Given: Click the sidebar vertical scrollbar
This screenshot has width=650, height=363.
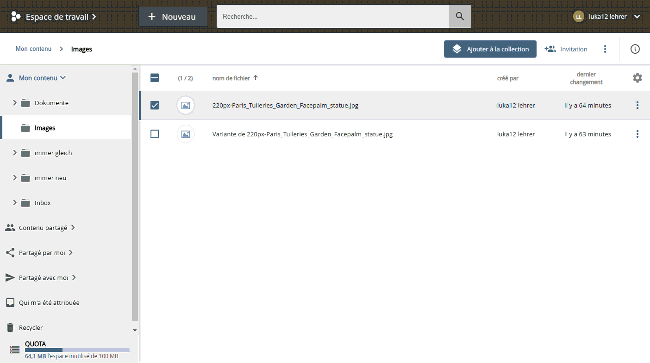Looking at the screenshot, I should pyautogui.click(x=135, y=196).
